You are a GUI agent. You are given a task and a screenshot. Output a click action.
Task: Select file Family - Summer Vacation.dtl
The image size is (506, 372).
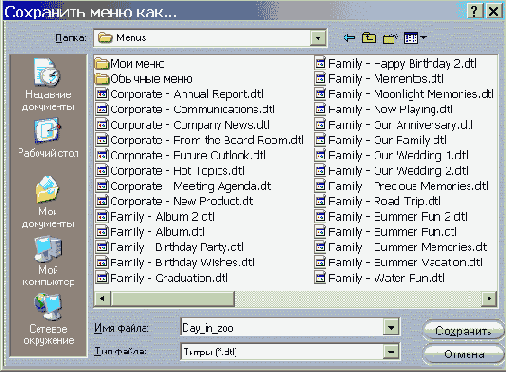tap(399, 263)
